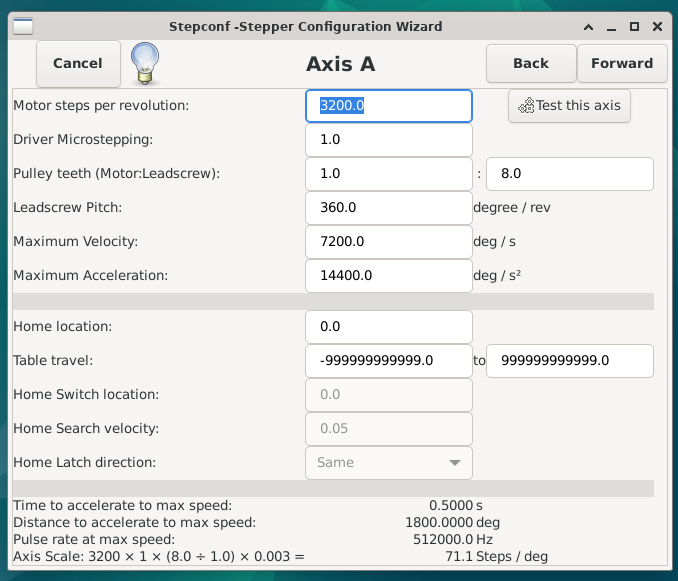The width and height of the screenshot is (678, 581).
Task: Click the Maximum Velocity field
Action: [389, 242]
